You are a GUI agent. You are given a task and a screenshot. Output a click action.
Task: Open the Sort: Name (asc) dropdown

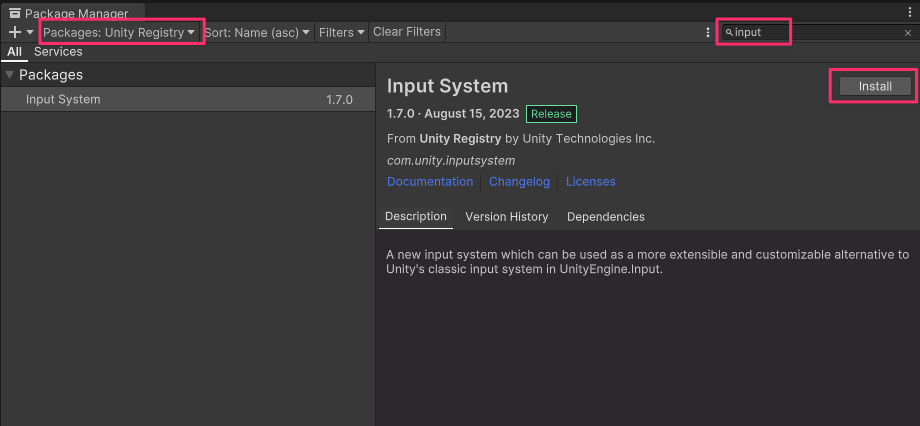(256, 32)
